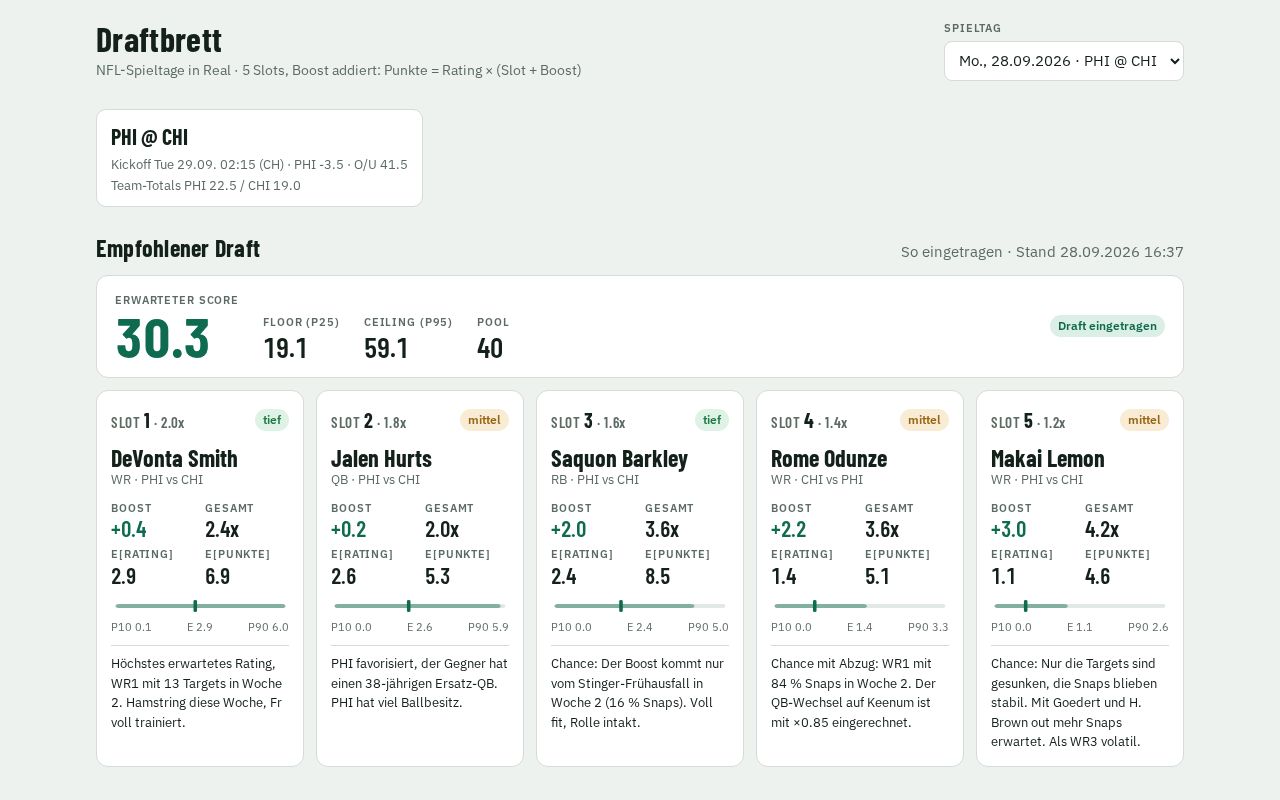The width and height of the screenshot is (1280, 800).
Task: Click the 'So eingetragen · Stand 28.09.2026 16:37' timestamp
Action: point(1042,252)
